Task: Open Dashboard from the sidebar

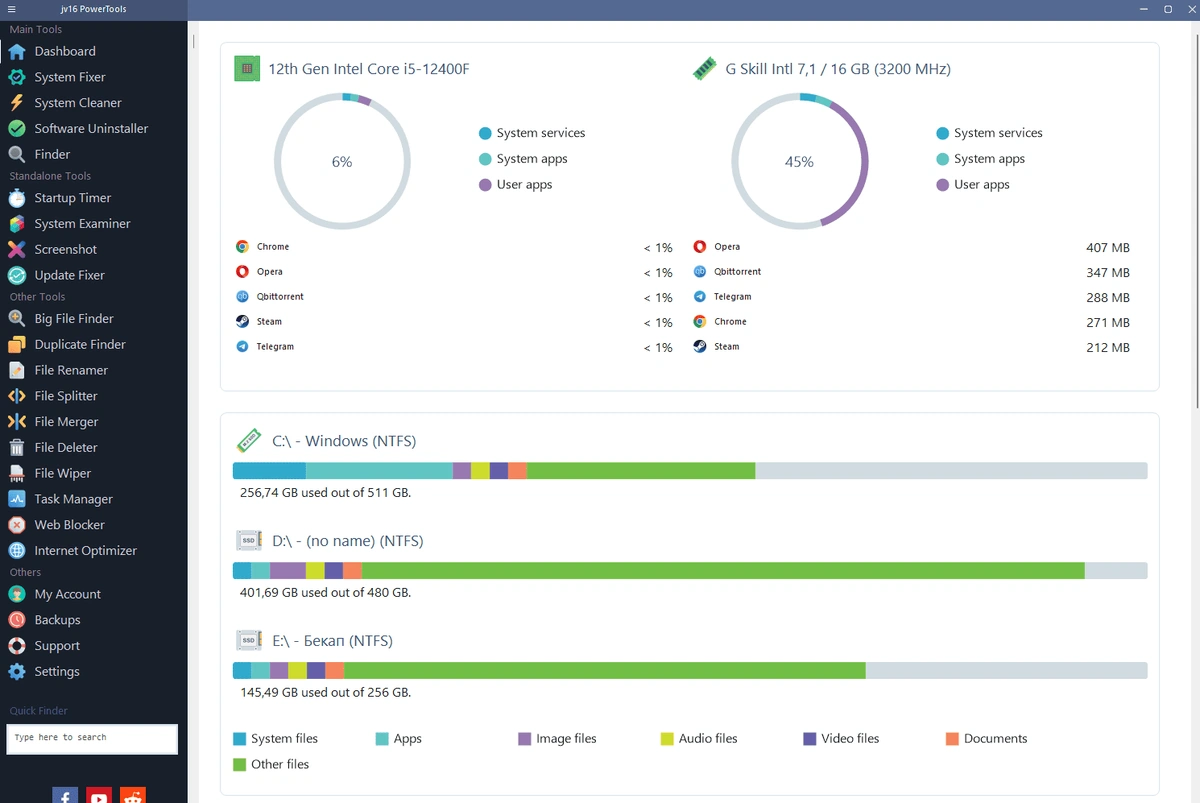Action: (x=65, y=51)
